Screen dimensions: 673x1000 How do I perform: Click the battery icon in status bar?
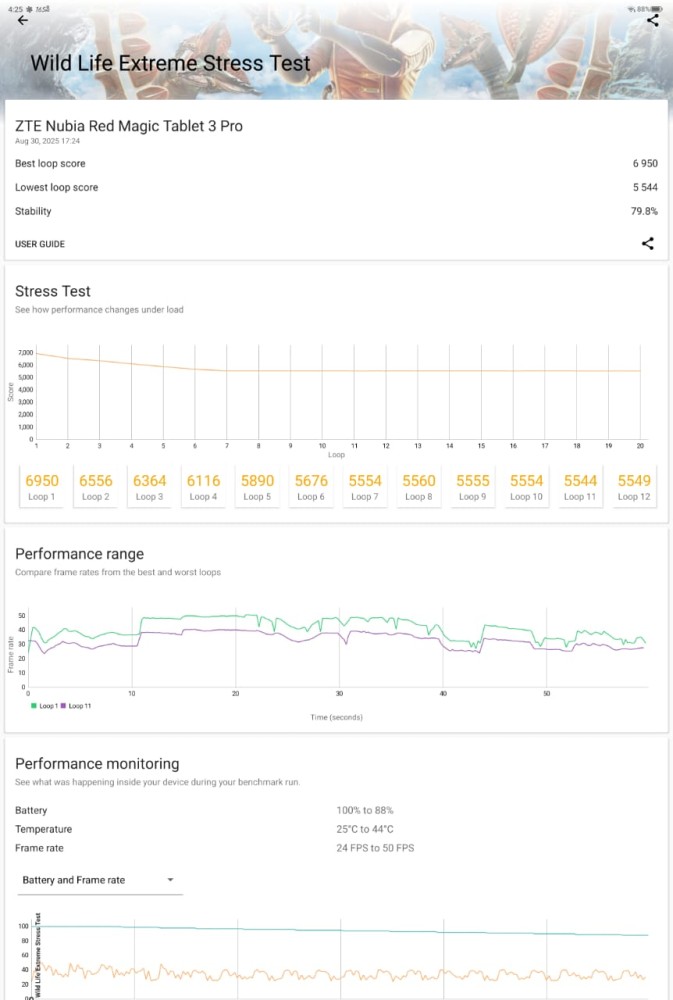point(656,9)
